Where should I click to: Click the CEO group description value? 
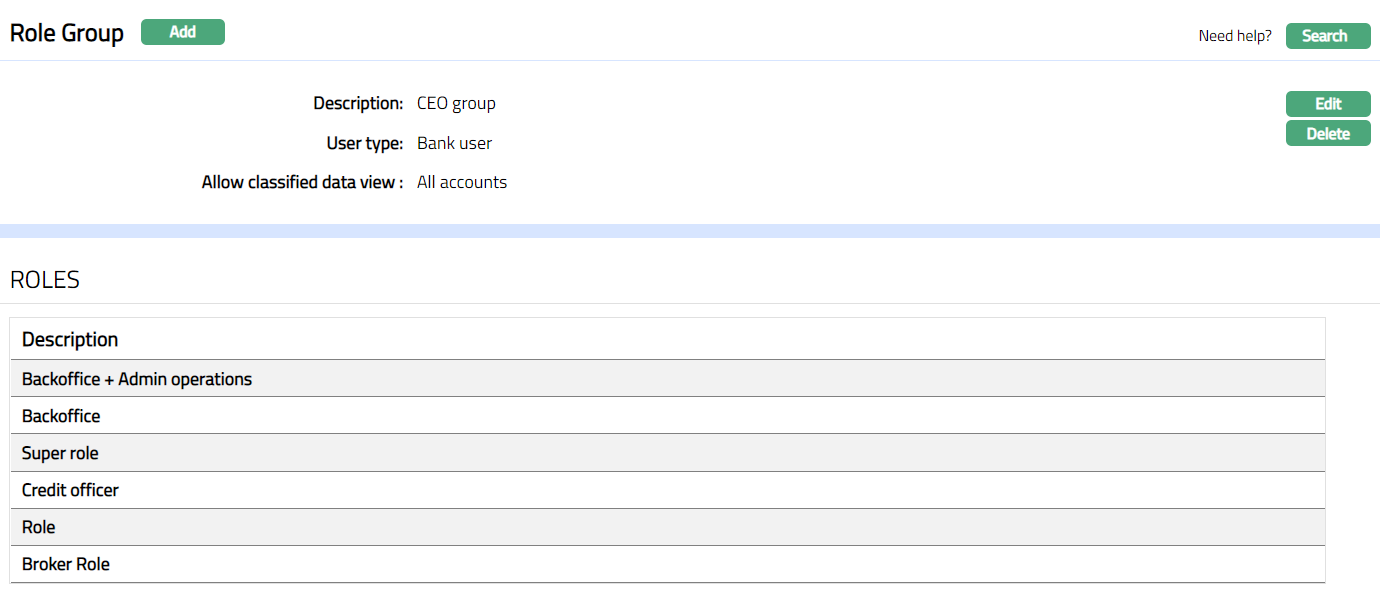coord(456,103)
